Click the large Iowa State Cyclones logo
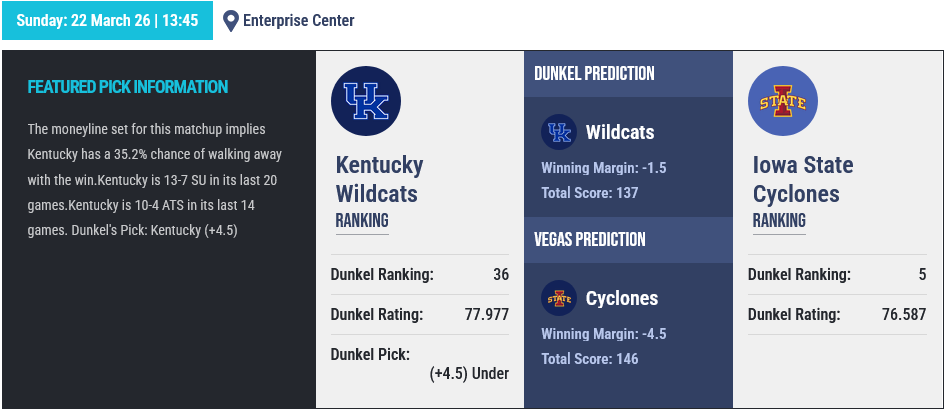The width and height of the screenshot is (945, 419). (x=783, y=101)
